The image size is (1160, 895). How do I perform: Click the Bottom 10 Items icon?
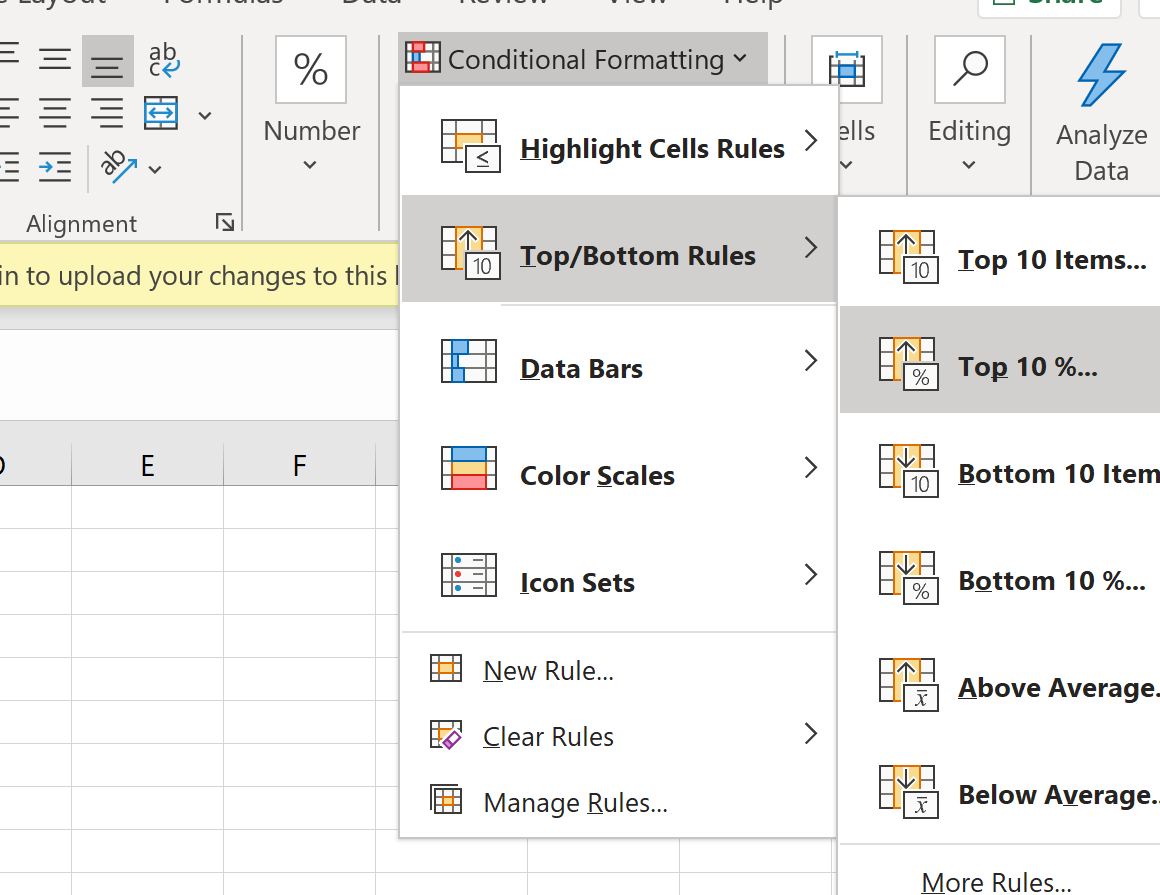(x=908, y=470)
